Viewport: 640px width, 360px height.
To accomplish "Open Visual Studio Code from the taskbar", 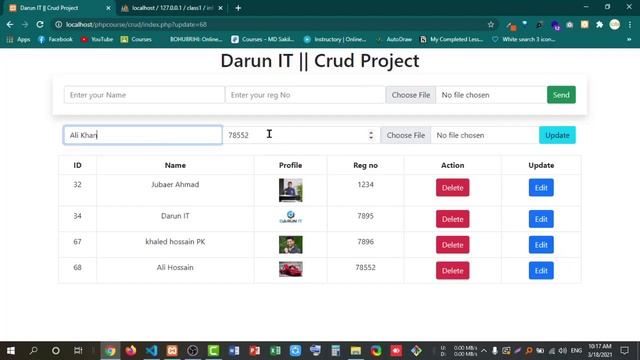I will pos(151,351).
